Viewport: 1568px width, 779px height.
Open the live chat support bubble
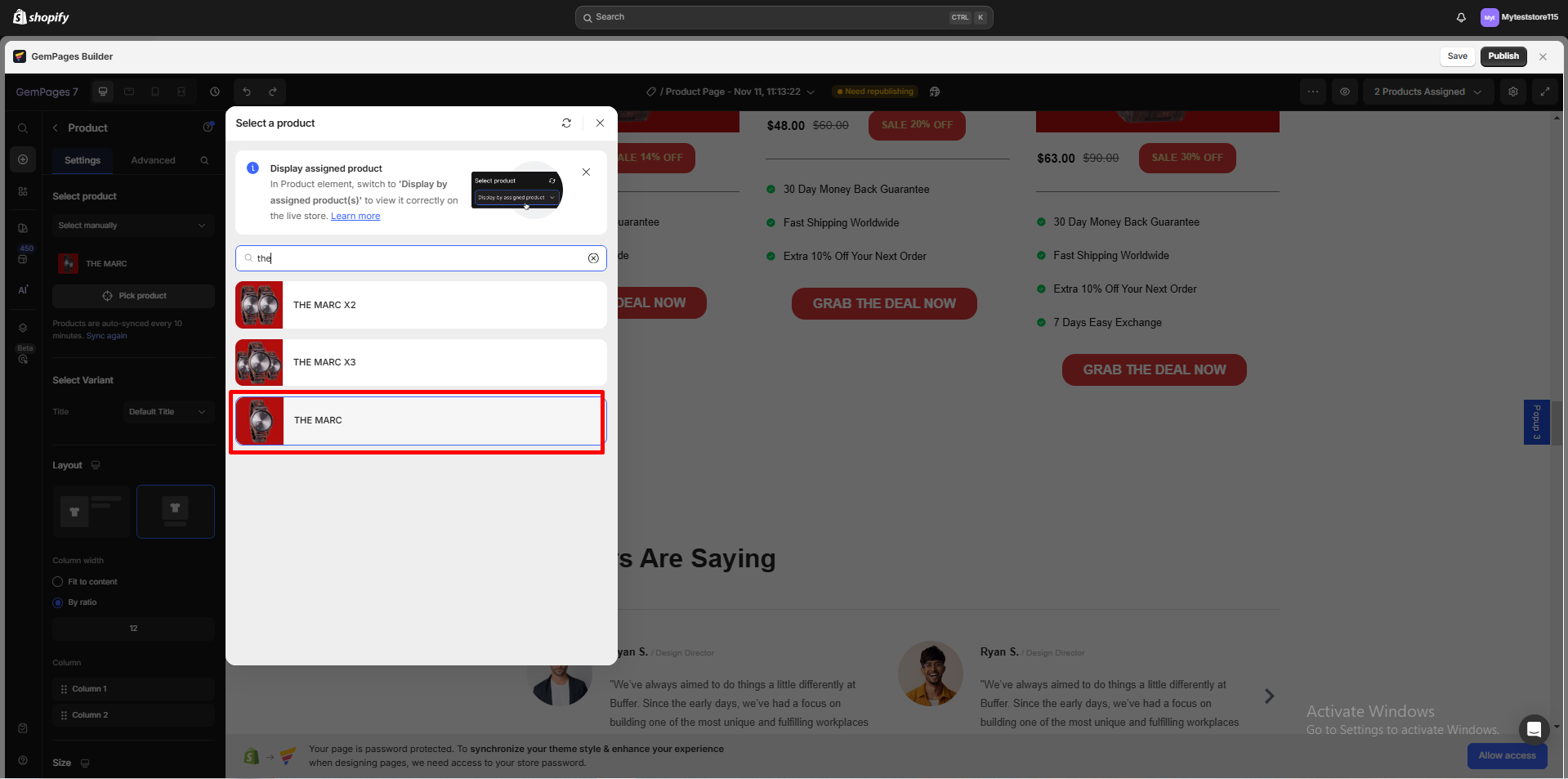1534,729
